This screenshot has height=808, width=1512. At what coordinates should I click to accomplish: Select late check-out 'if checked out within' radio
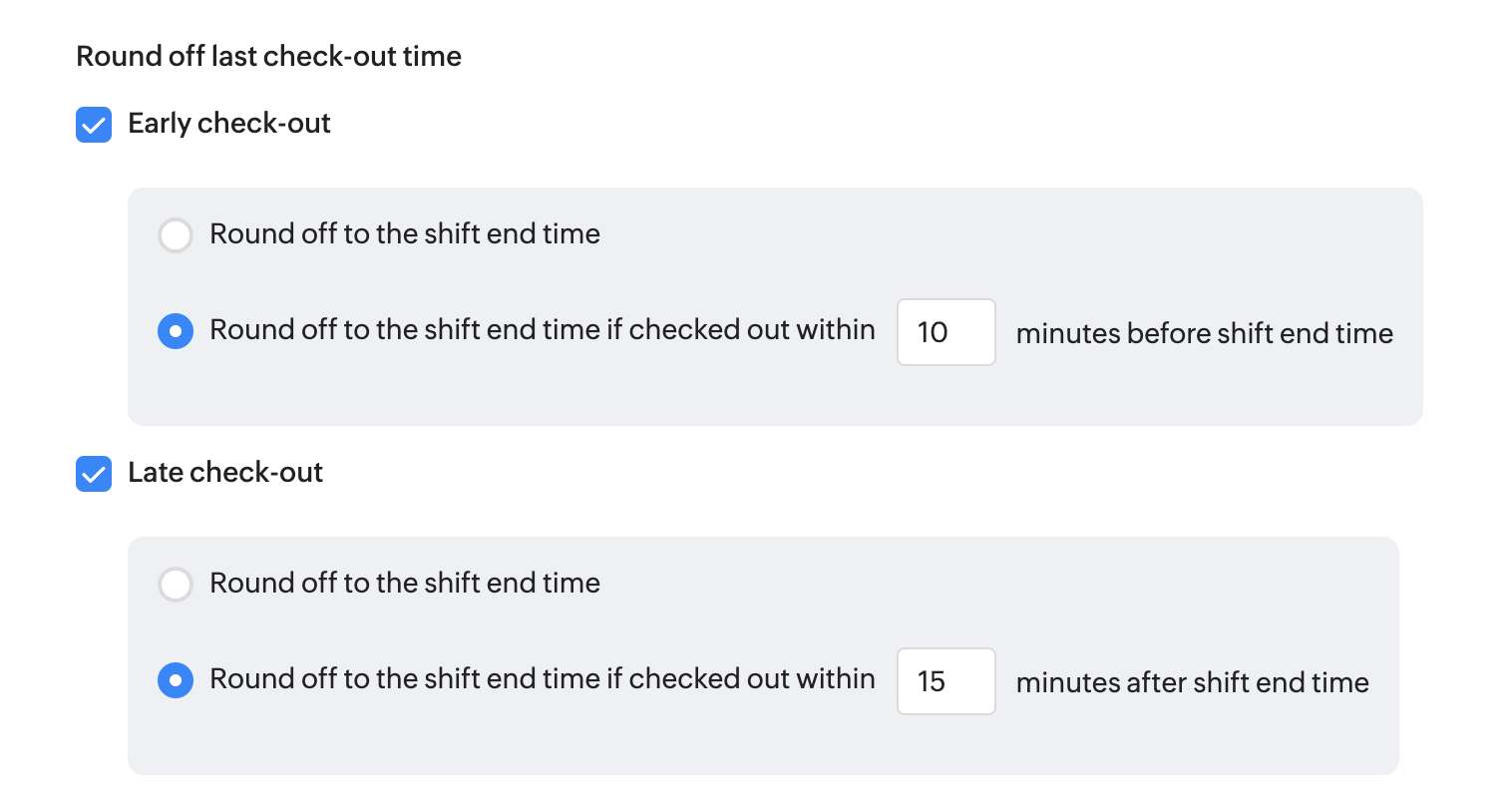coord(176,680)
